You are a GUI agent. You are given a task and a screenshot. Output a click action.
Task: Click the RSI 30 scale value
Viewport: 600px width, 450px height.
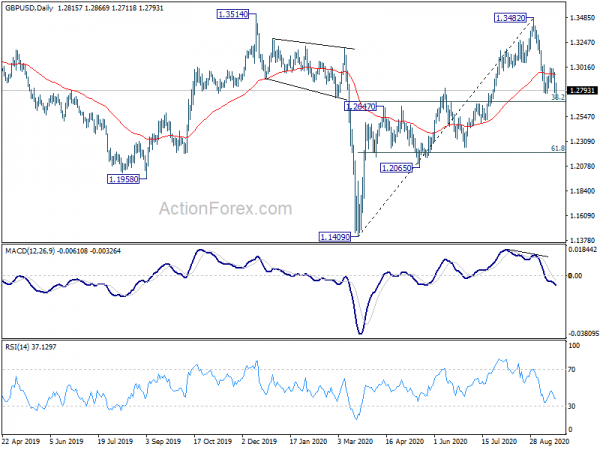point(572,406)
